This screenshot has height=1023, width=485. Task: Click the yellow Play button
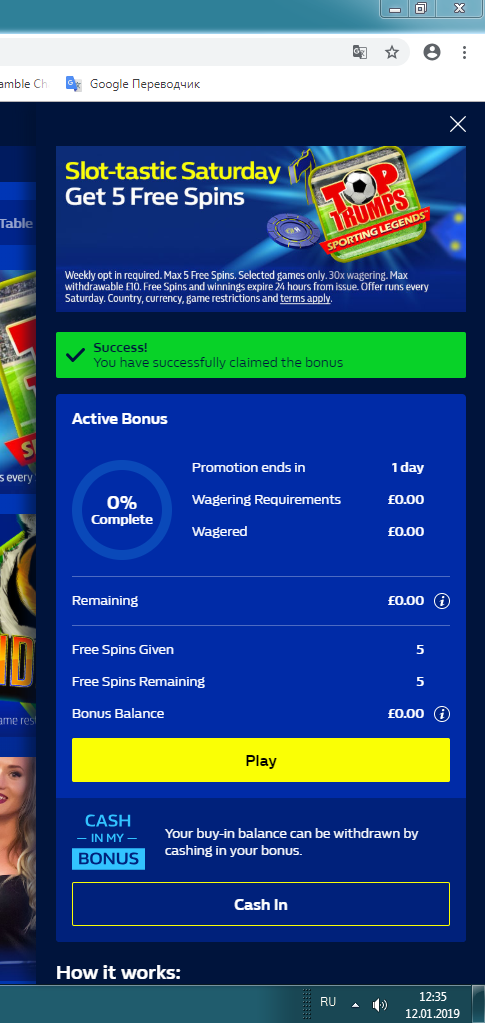[260, 760]
